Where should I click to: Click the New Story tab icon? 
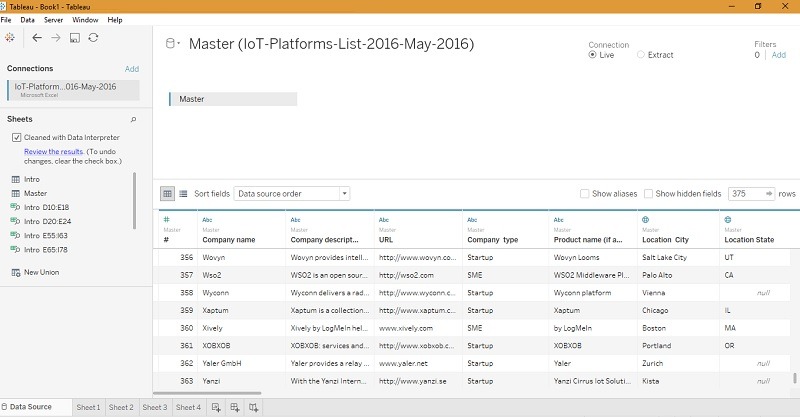pyautogui.click(x=254, y=407)
